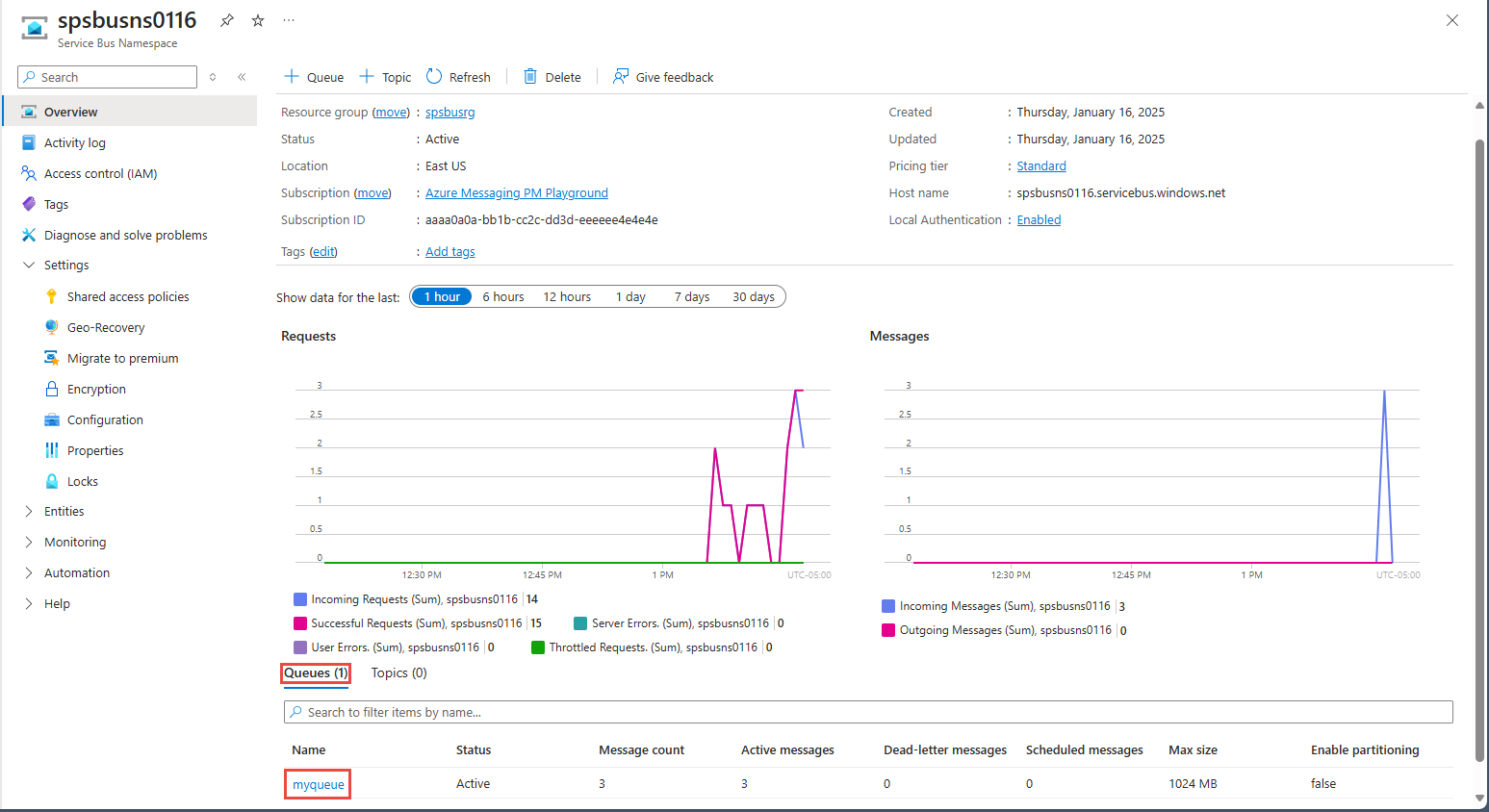Create a new Topic from the toolbar
The image size is (1489, 812).
point(385,76)
